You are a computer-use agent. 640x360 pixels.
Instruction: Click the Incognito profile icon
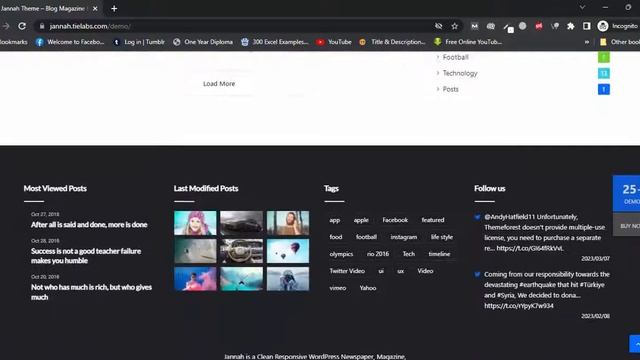point(602,26)
